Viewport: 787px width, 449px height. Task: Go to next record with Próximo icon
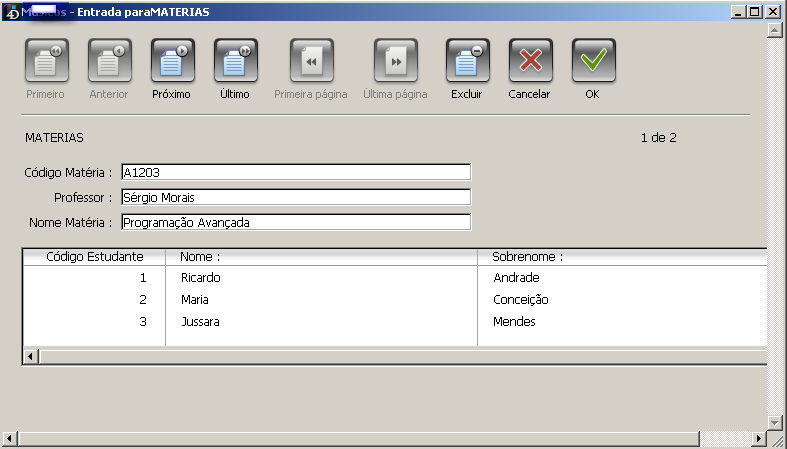pos(172,62)
